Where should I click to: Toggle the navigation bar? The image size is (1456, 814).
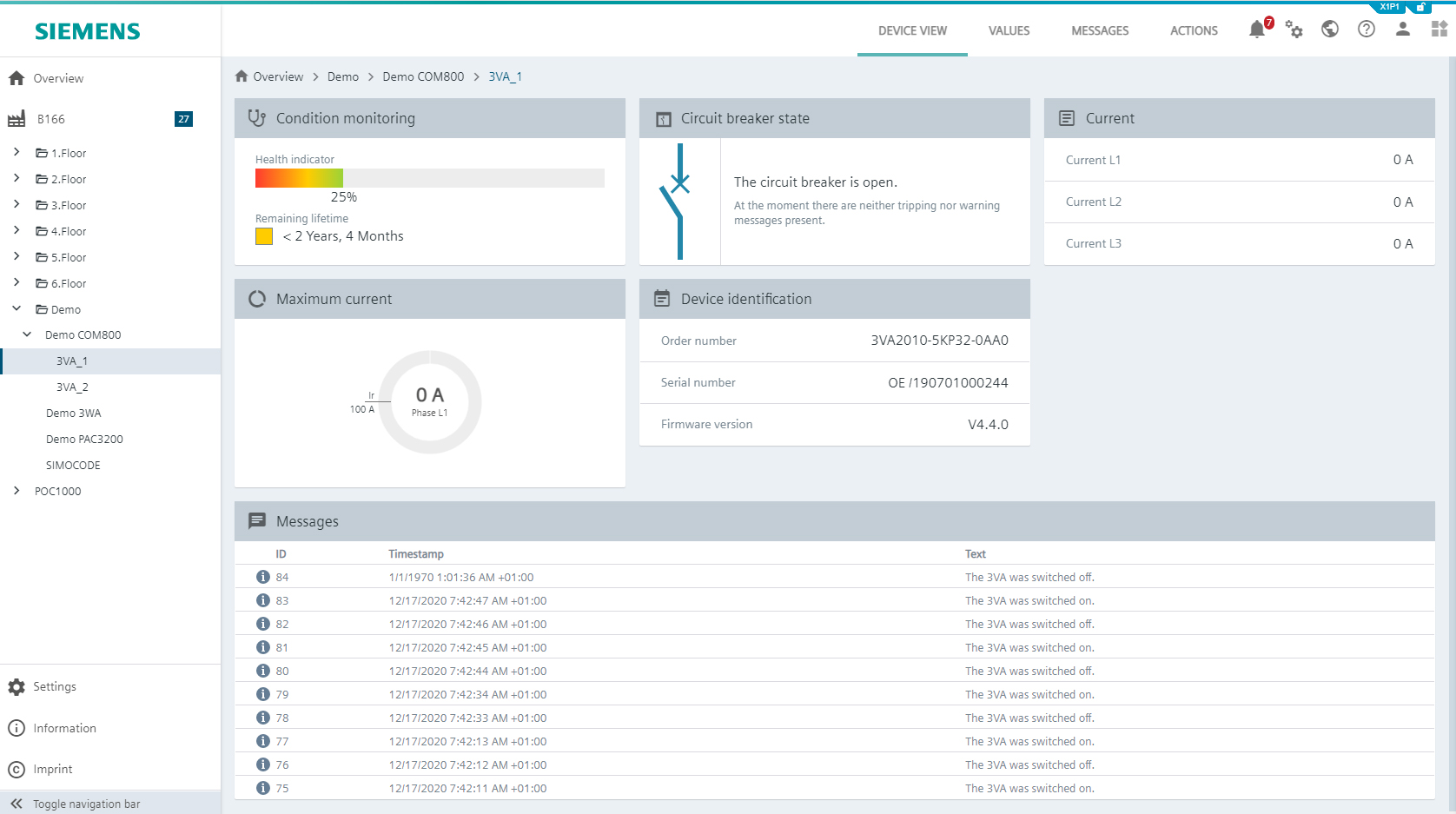coord(110,804)
